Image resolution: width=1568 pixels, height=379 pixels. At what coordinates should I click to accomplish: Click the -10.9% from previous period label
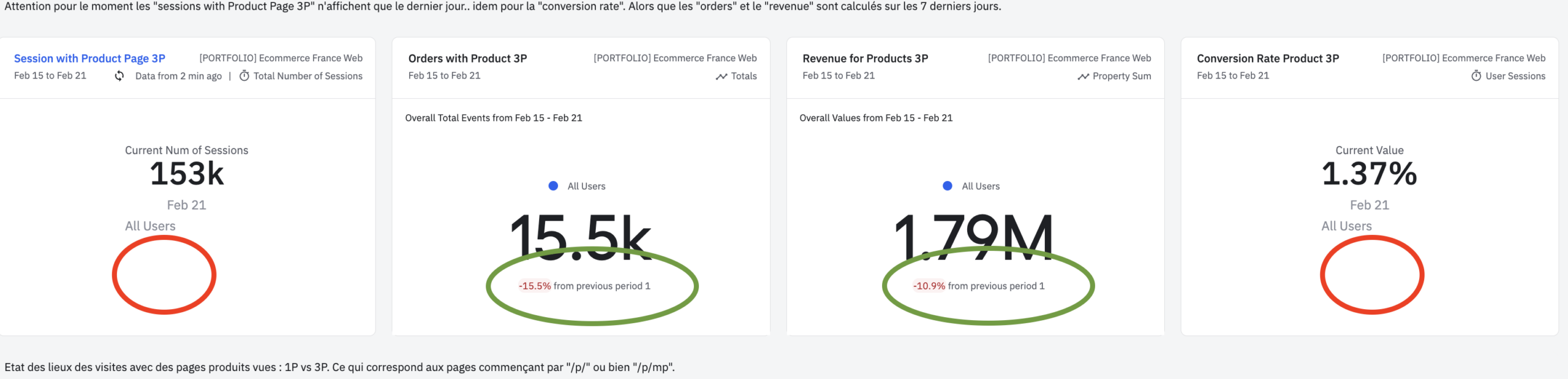point(979,286)
